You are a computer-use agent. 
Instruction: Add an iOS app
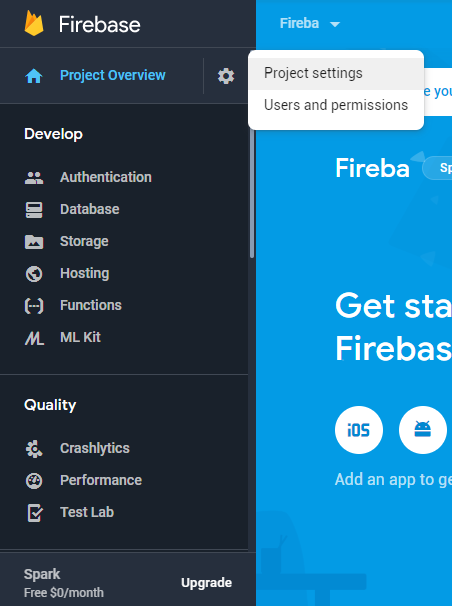[359, 430]
